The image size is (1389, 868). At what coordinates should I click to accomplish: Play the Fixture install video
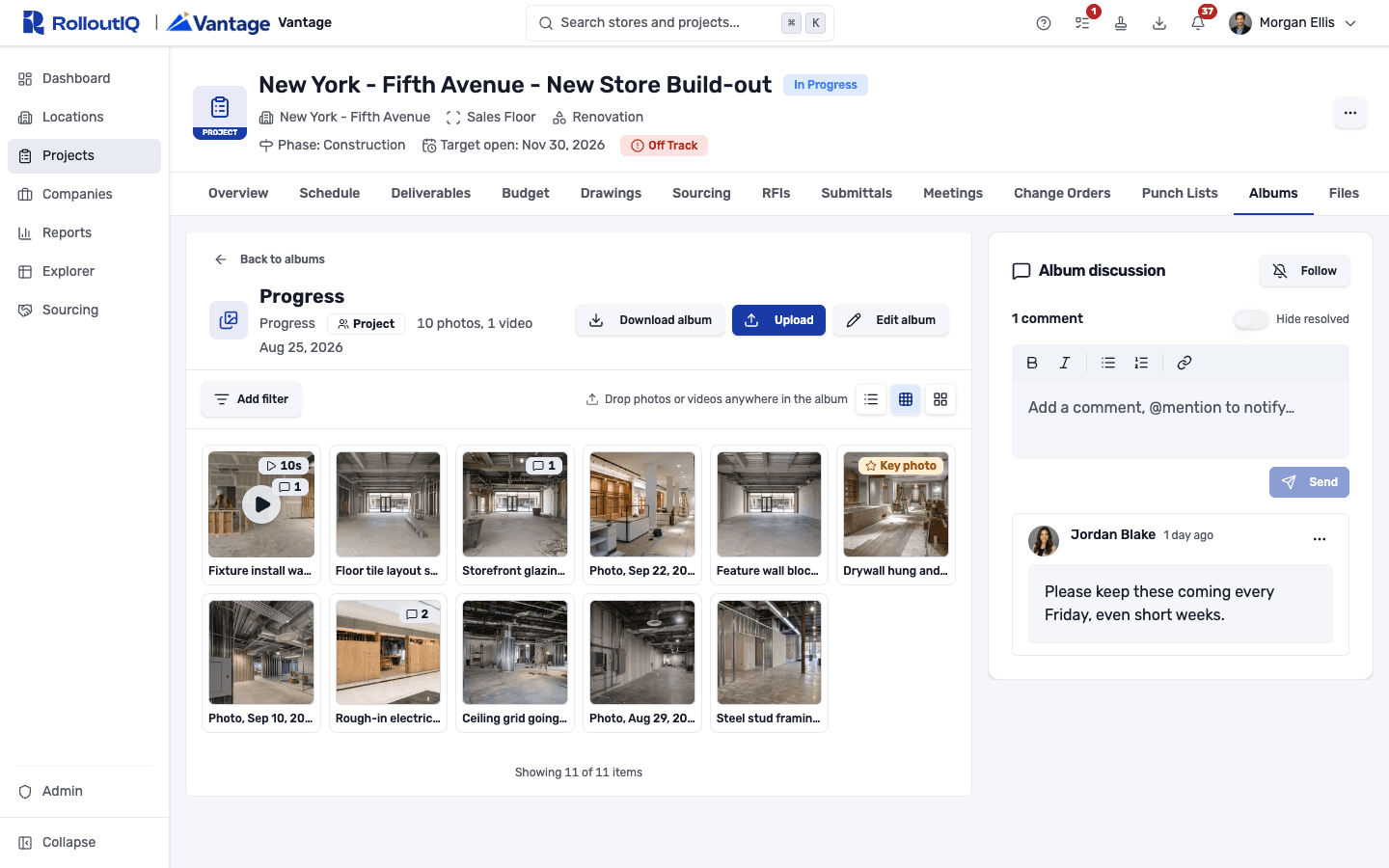click(x=261, y=504)
